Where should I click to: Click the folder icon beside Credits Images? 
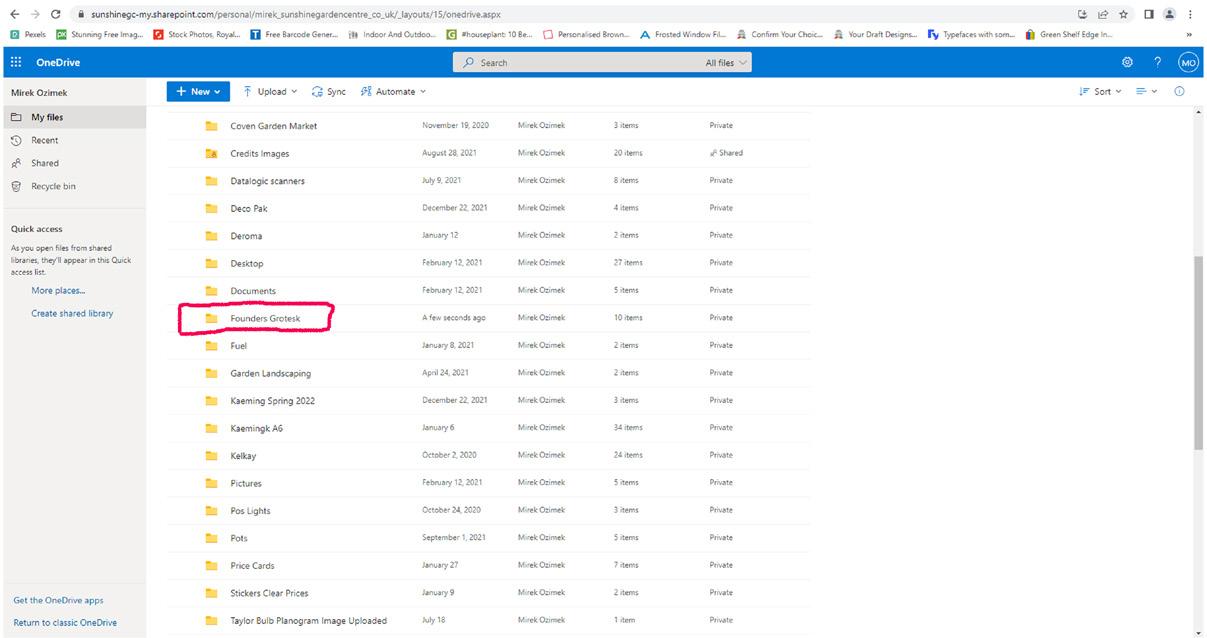coord(211,153)
